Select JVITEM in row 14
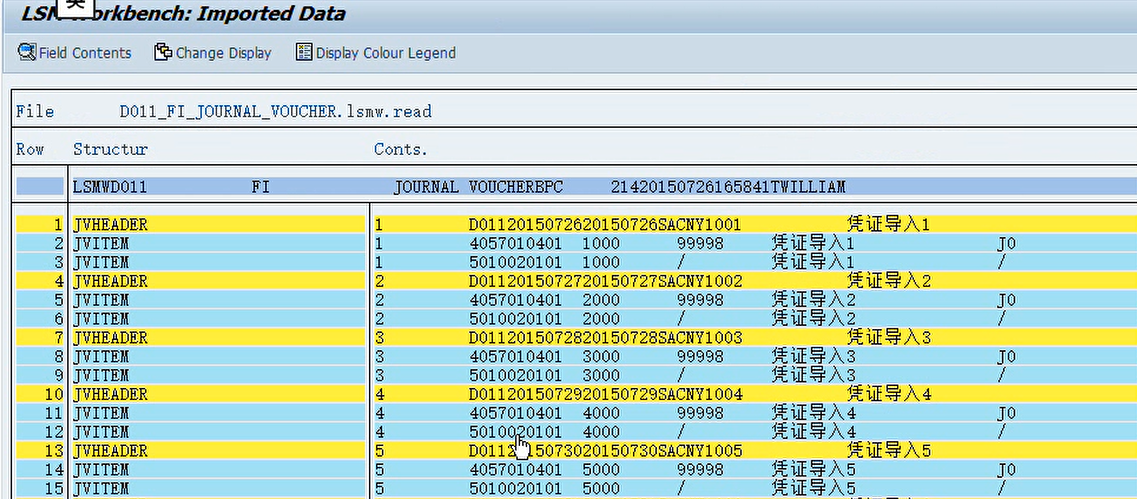The height and width of the screenshot is (499, 1137). [x=101, y=470]
